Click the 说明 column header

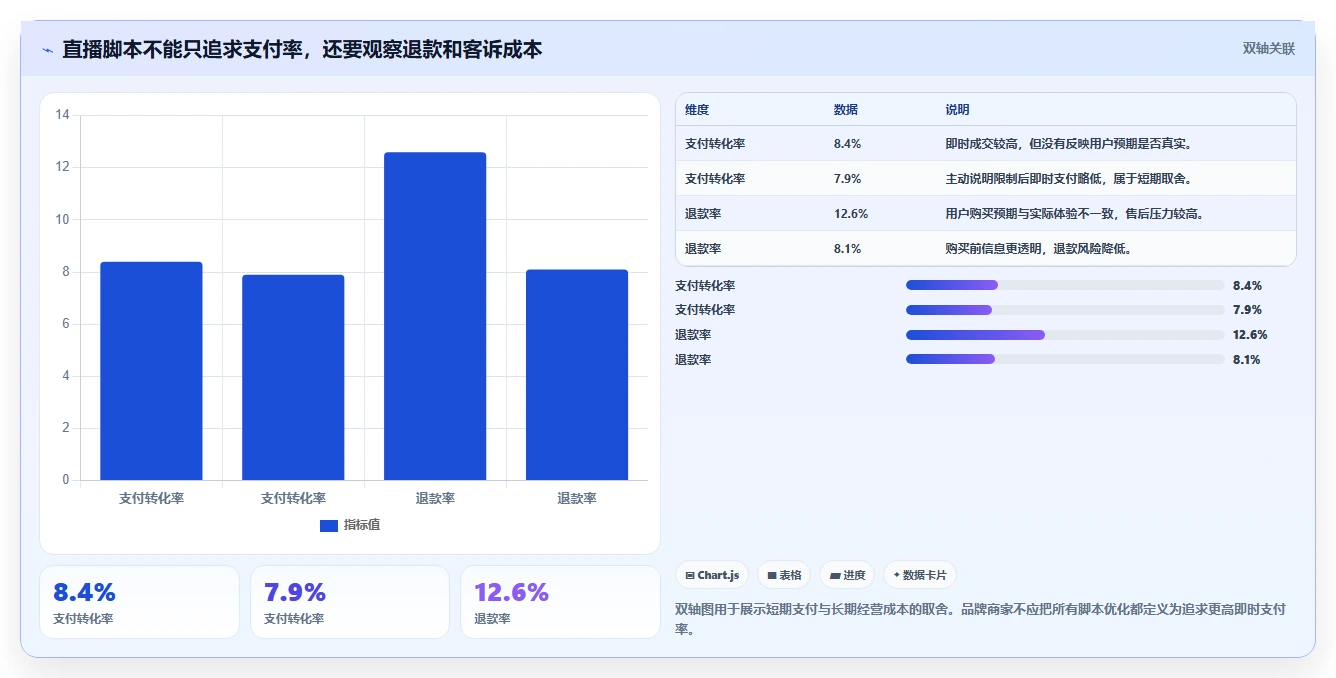point(958,110)
